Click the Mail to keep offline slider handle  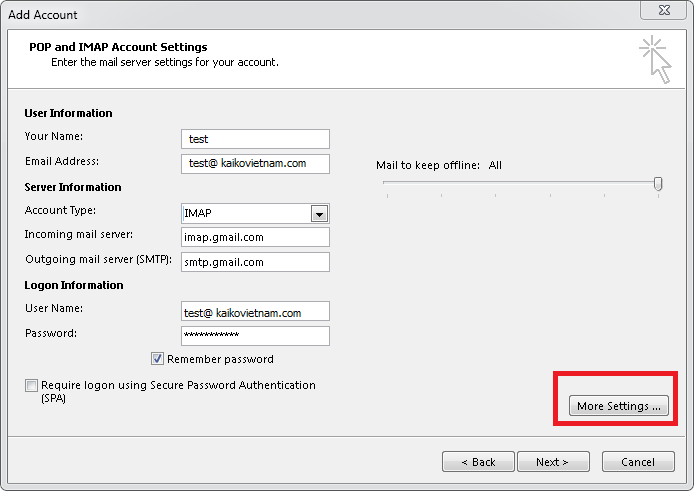(658, 183)
